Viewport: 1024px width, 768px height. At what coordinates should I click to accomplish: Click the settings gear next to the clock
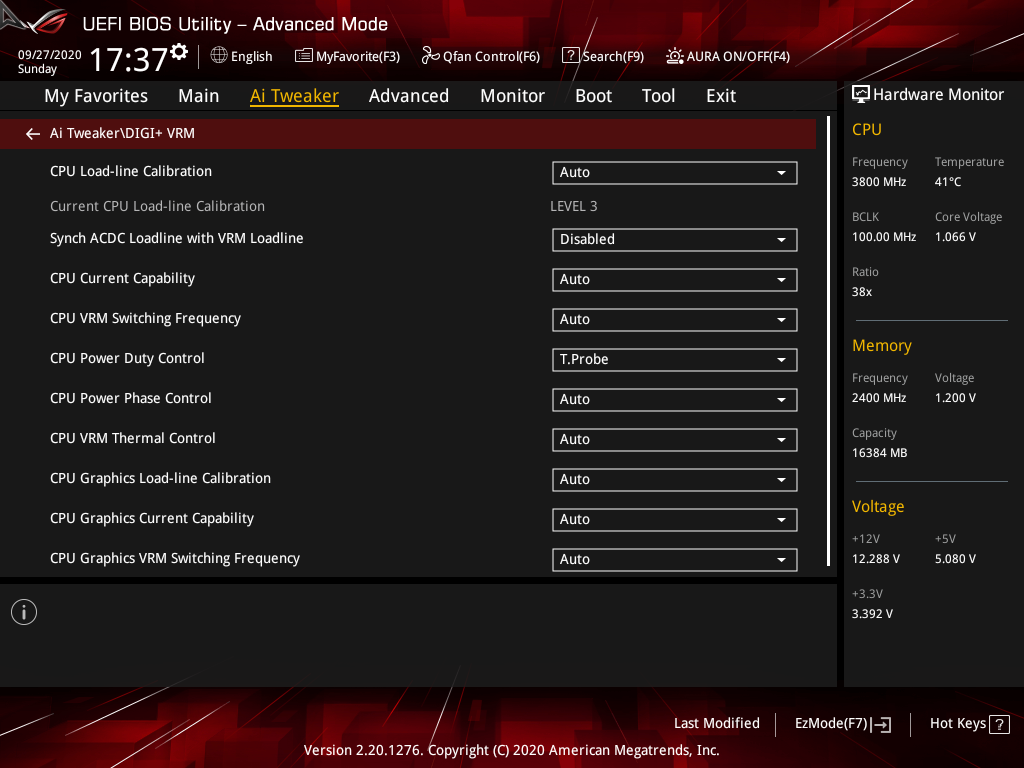[179, 52]
